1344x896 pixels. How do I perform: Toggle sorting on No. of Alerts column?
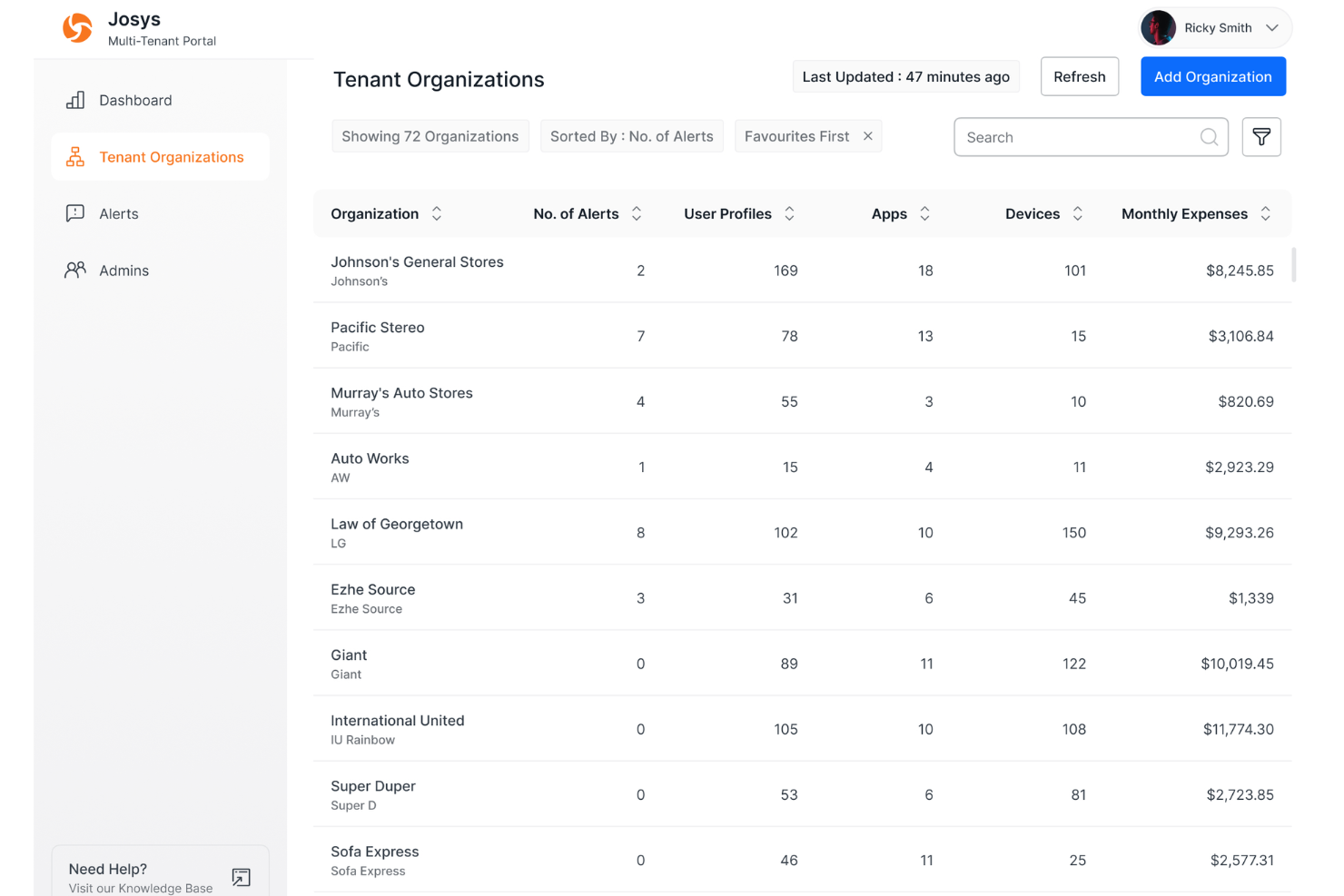637,214
